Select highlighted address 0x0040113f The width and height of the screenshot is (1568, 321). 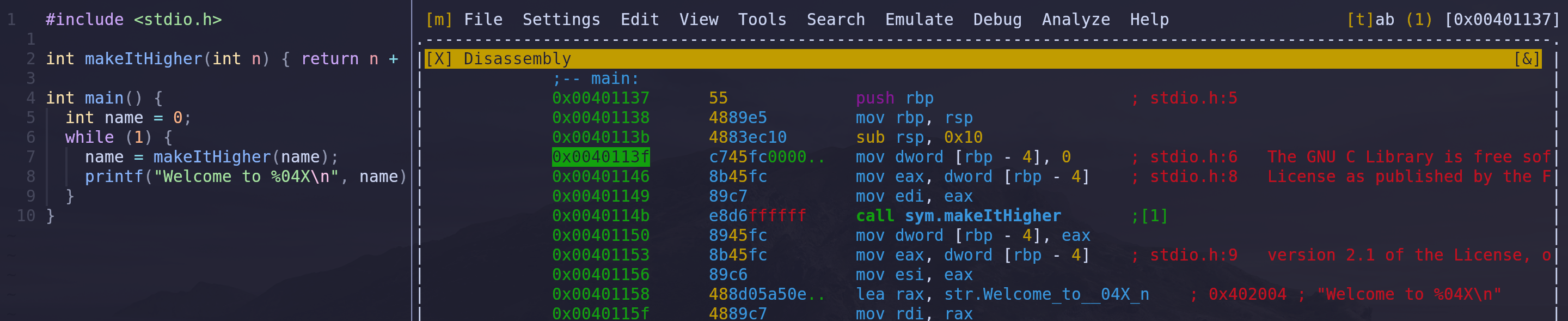coord(600,157)
